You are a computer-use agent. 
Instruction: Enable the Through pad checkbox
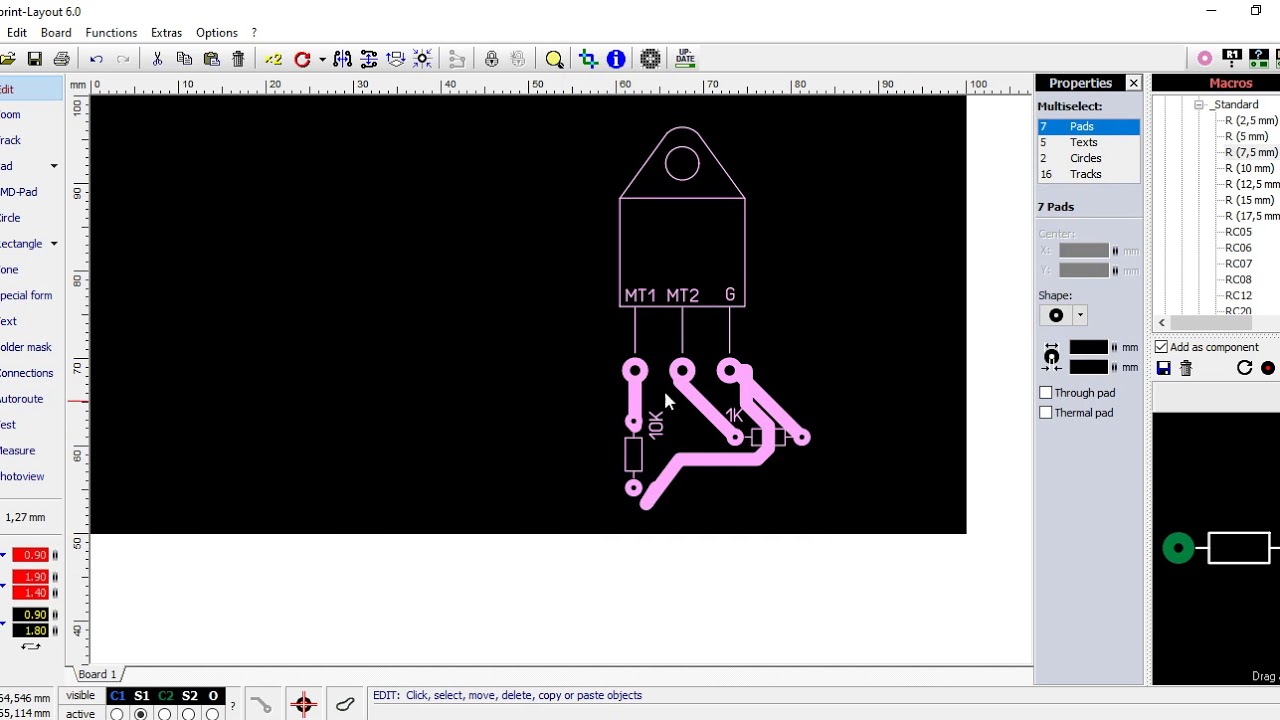point(1046,393)
